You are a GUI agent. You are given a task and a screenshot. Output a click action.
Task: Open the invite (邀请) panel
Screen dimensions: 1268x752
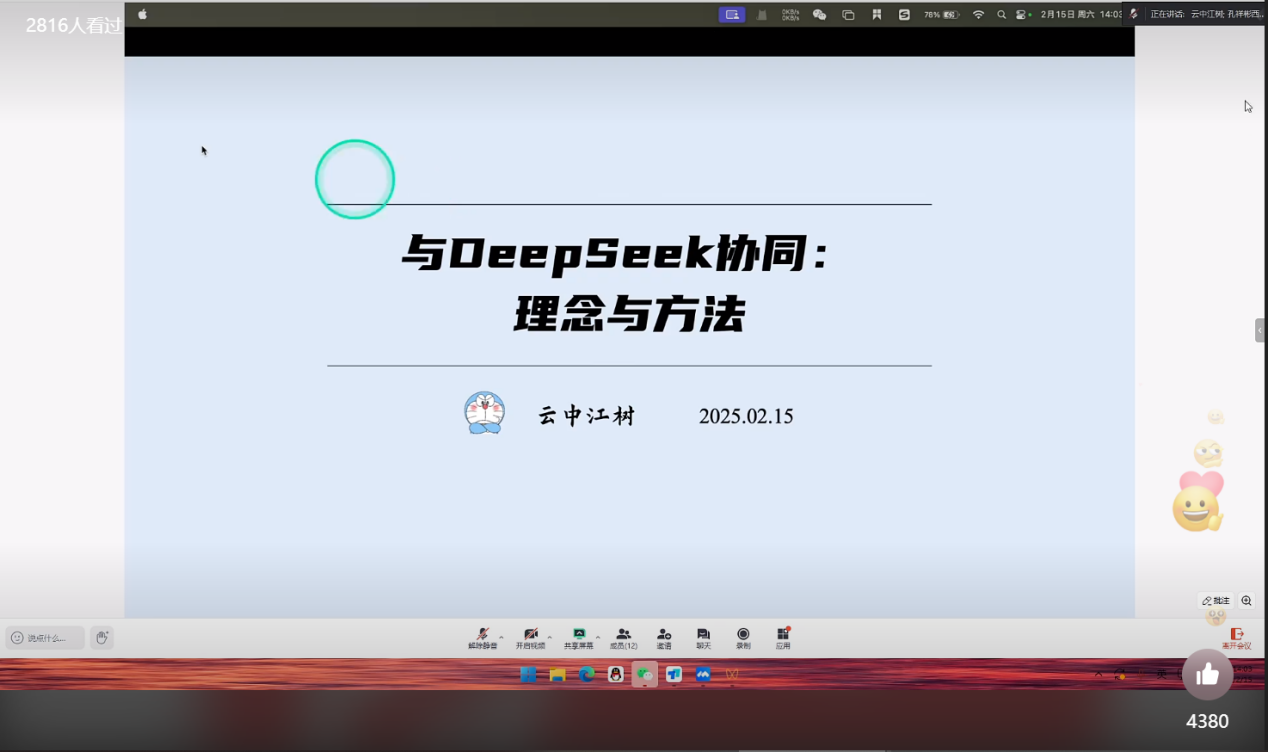pyautogui.click(x=664, y=638)
